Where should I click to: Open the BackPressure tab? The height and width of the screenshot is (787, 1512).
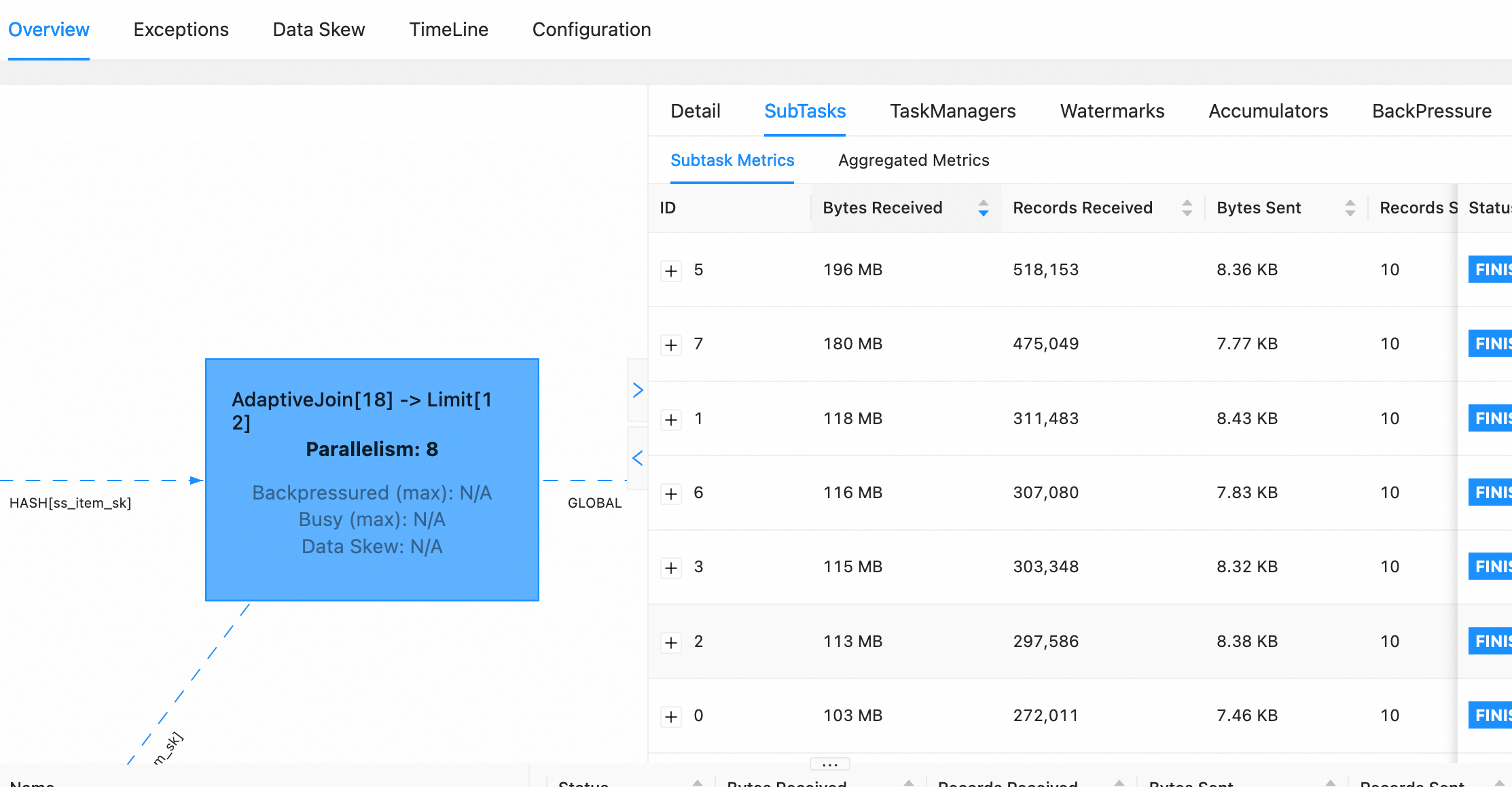pyautogui.click(x=1431, y=111)
